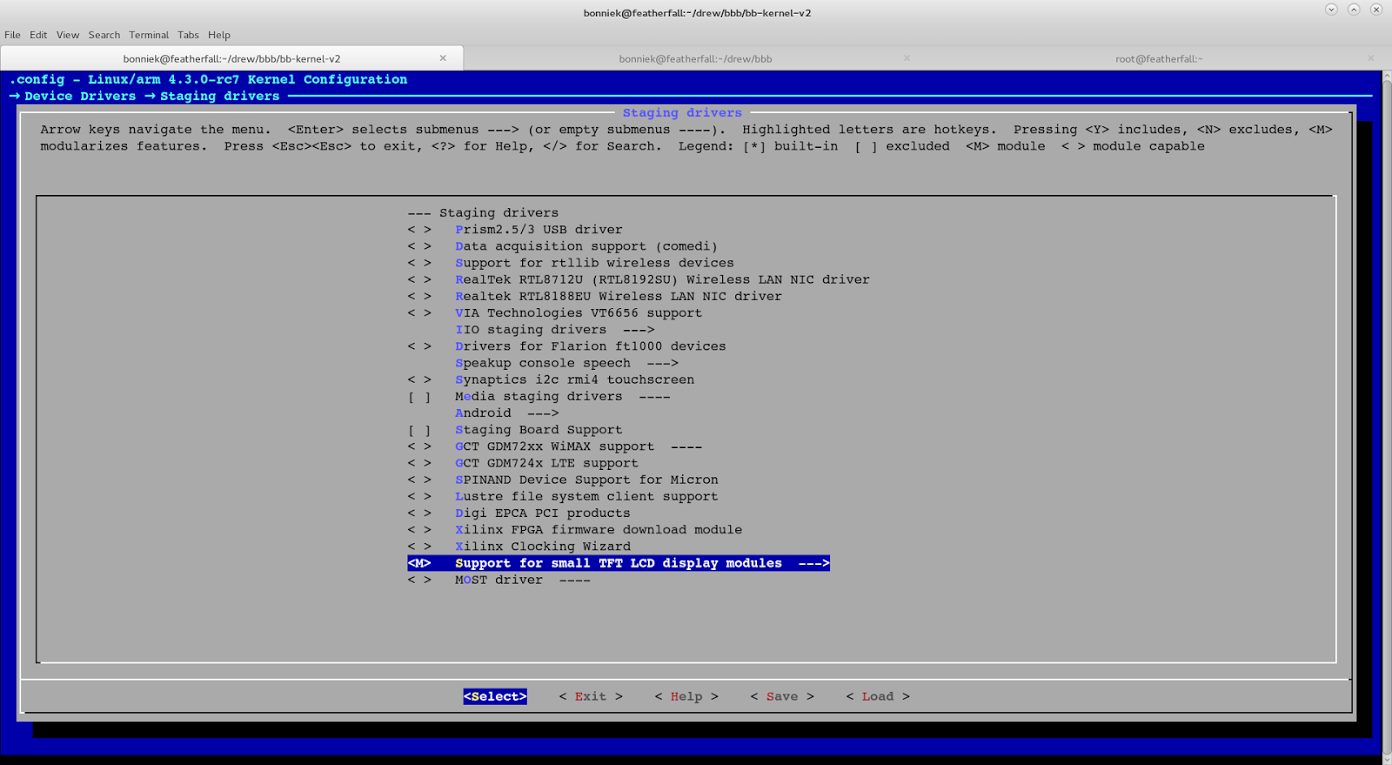Click the Select button
The image size is (1392, 765).
click(494, 696)
